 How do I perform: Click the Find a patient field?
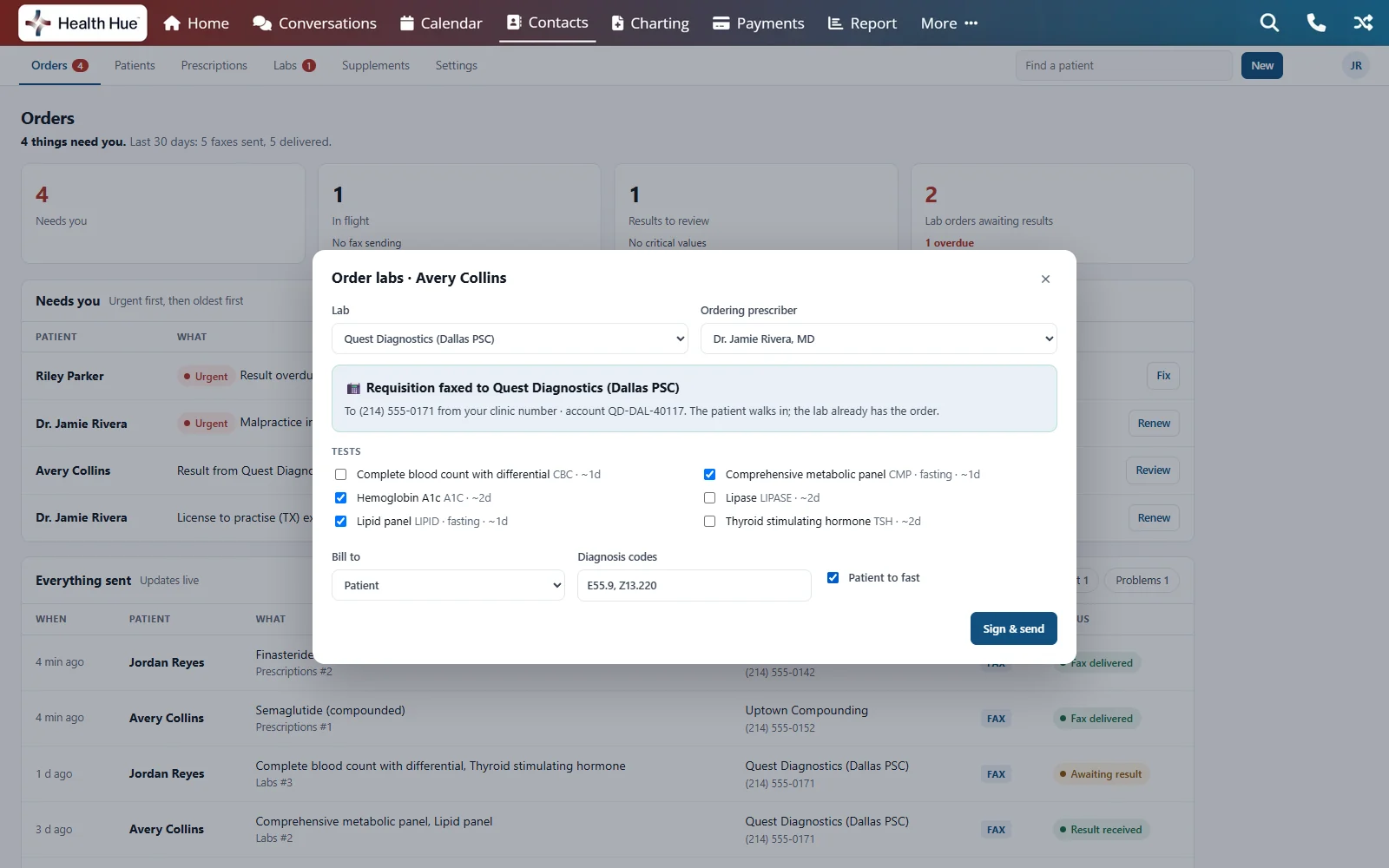(x=1124, y=66)
